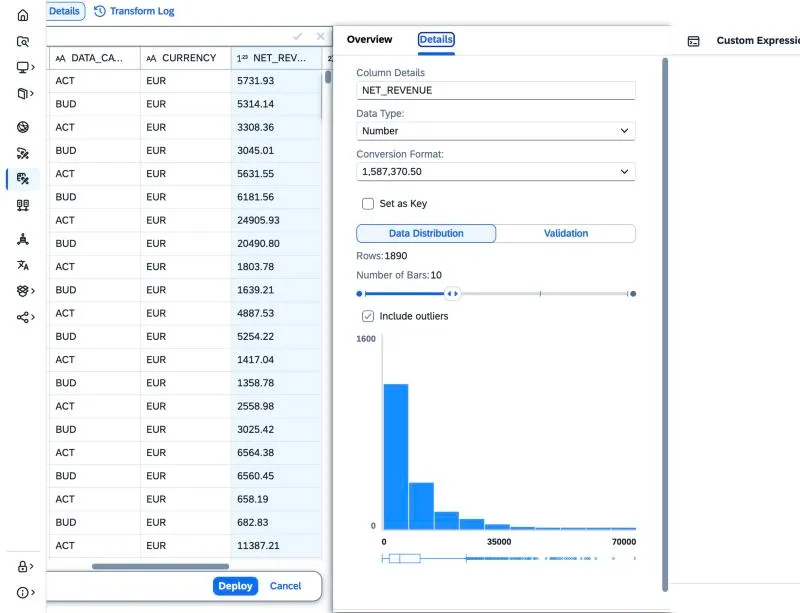The height and width of the screenshot is (613, 800).
Task: Select the NET_REV... column header
Action: (x=276, y=58)
